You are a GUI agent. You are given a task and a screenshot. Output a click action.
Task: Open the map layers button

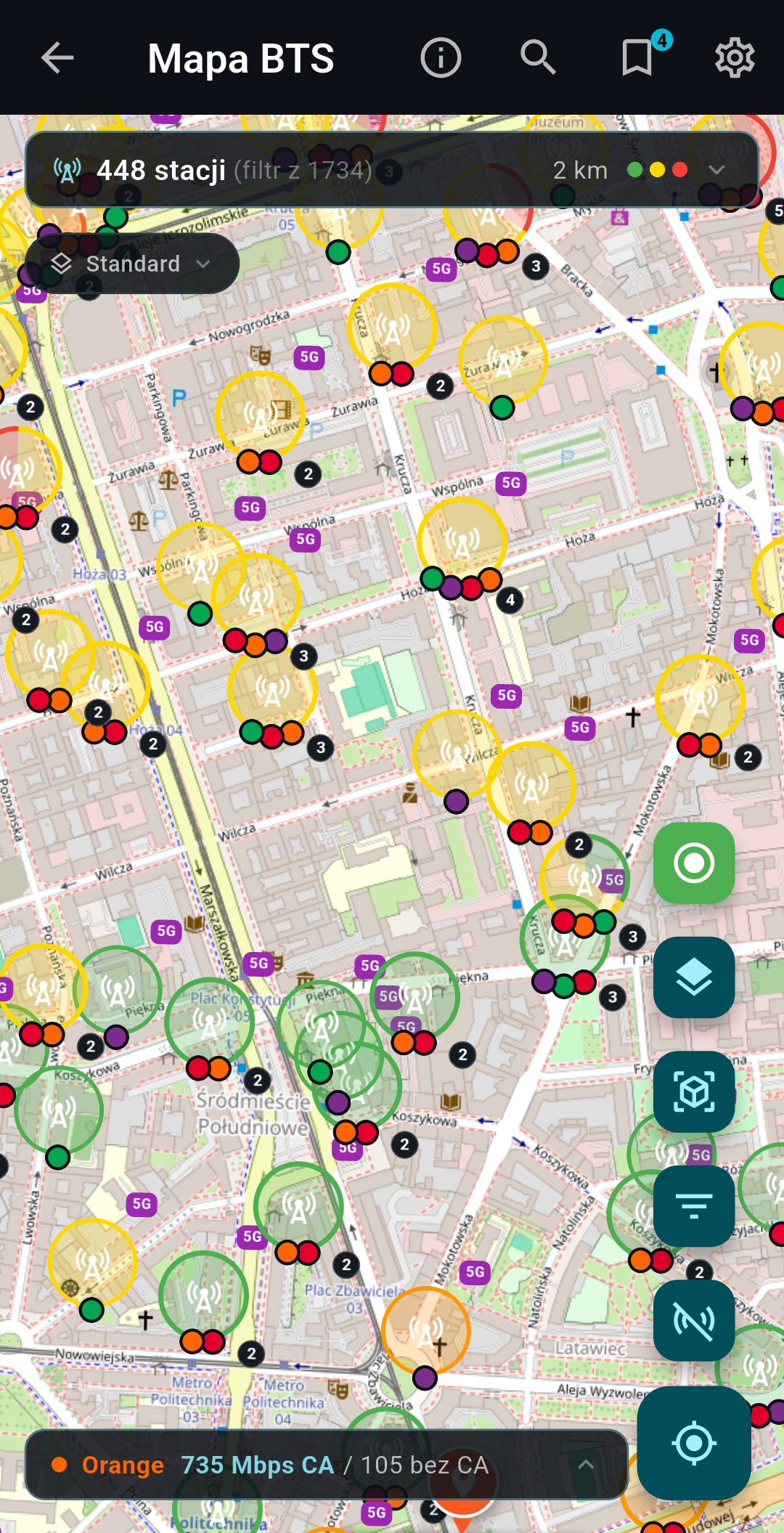tap(694, 977)
